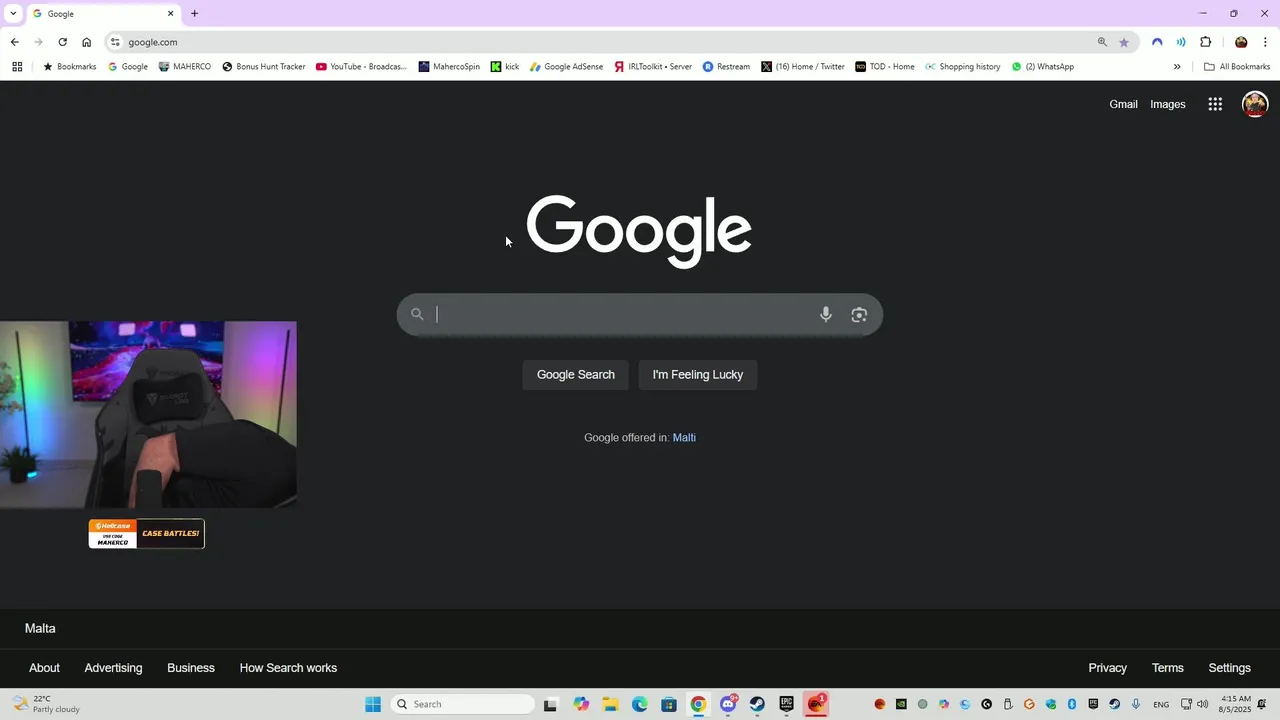View site information for google.com
1280x720 pixels.
pyautogui.click(x=115, y=42)
